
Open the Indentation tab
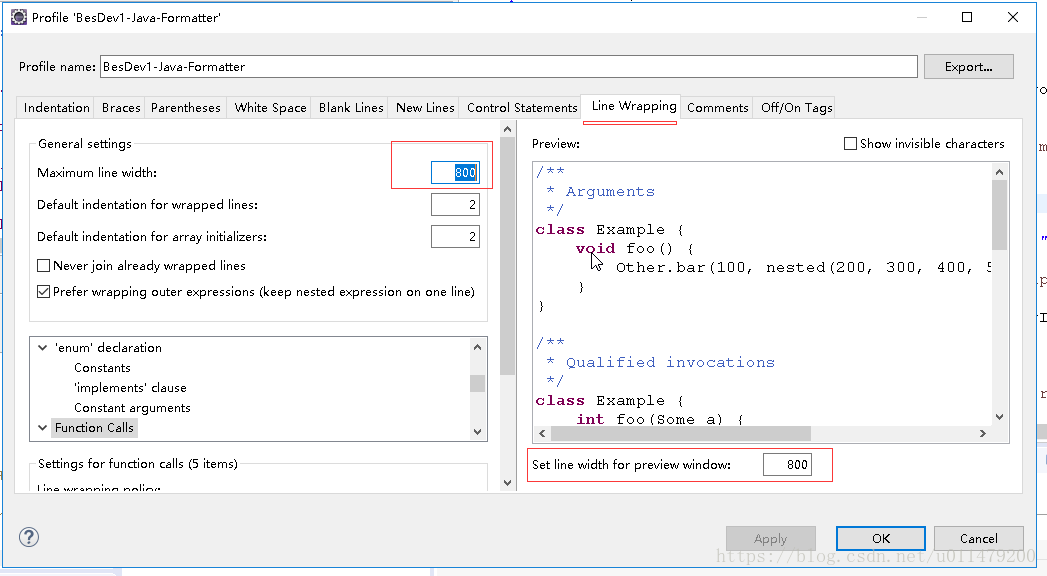click(x=56, y=107)
